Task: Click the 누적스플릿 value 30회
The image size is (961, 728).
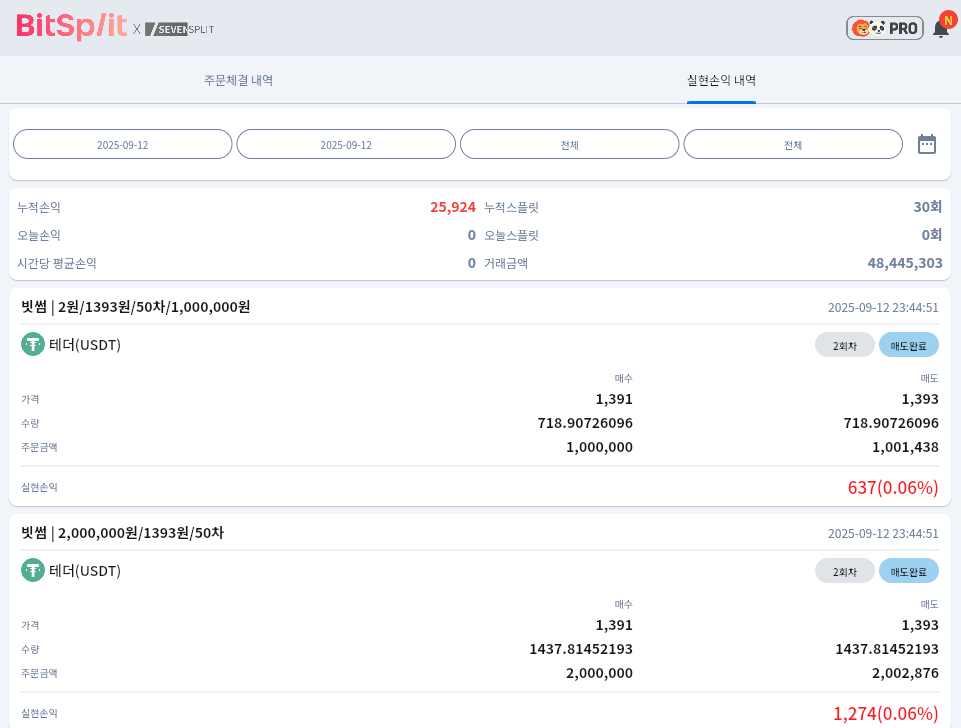Action: pyautogui.click(x=927, y=207)
